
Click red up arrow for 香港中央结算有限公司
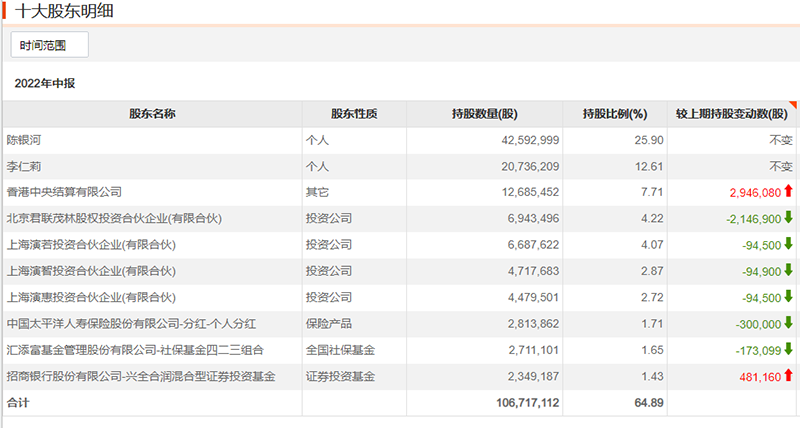[788, 192]
